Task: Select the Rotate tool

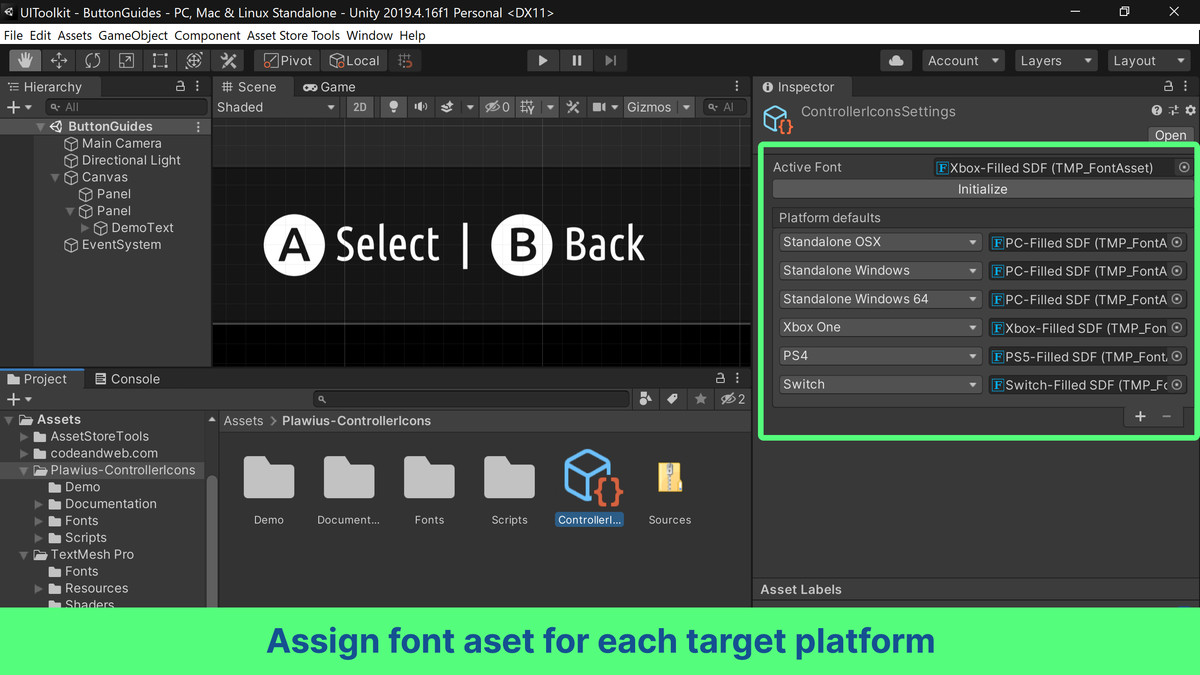Action: coord(93,61)
